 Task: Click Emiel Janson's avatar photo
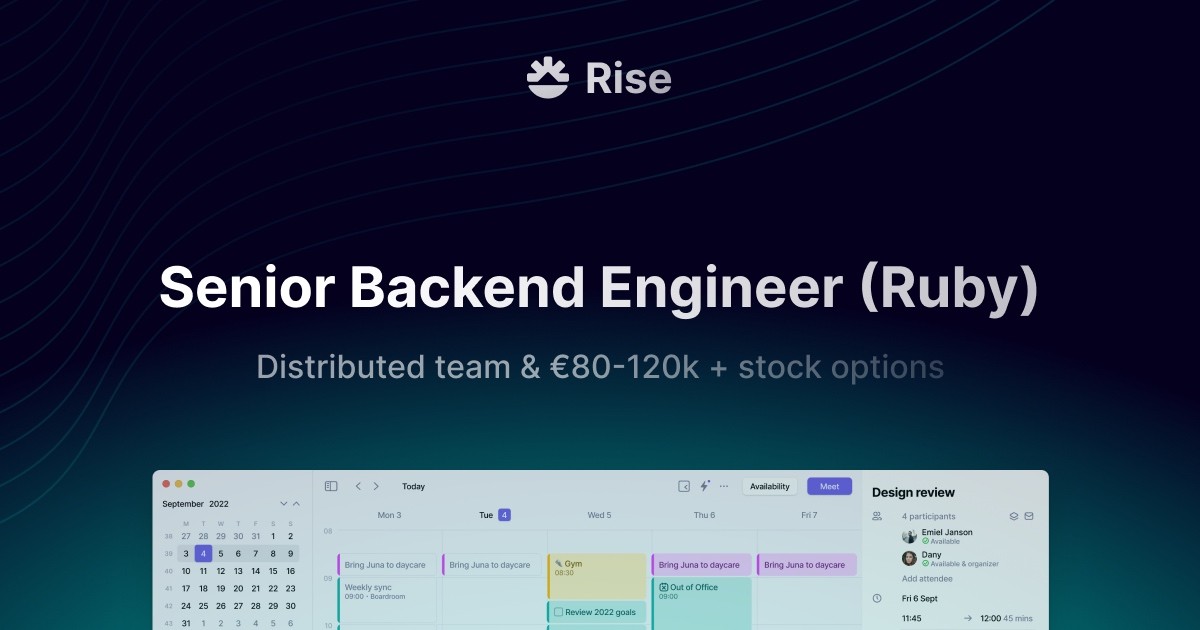(x=909, y=536)
